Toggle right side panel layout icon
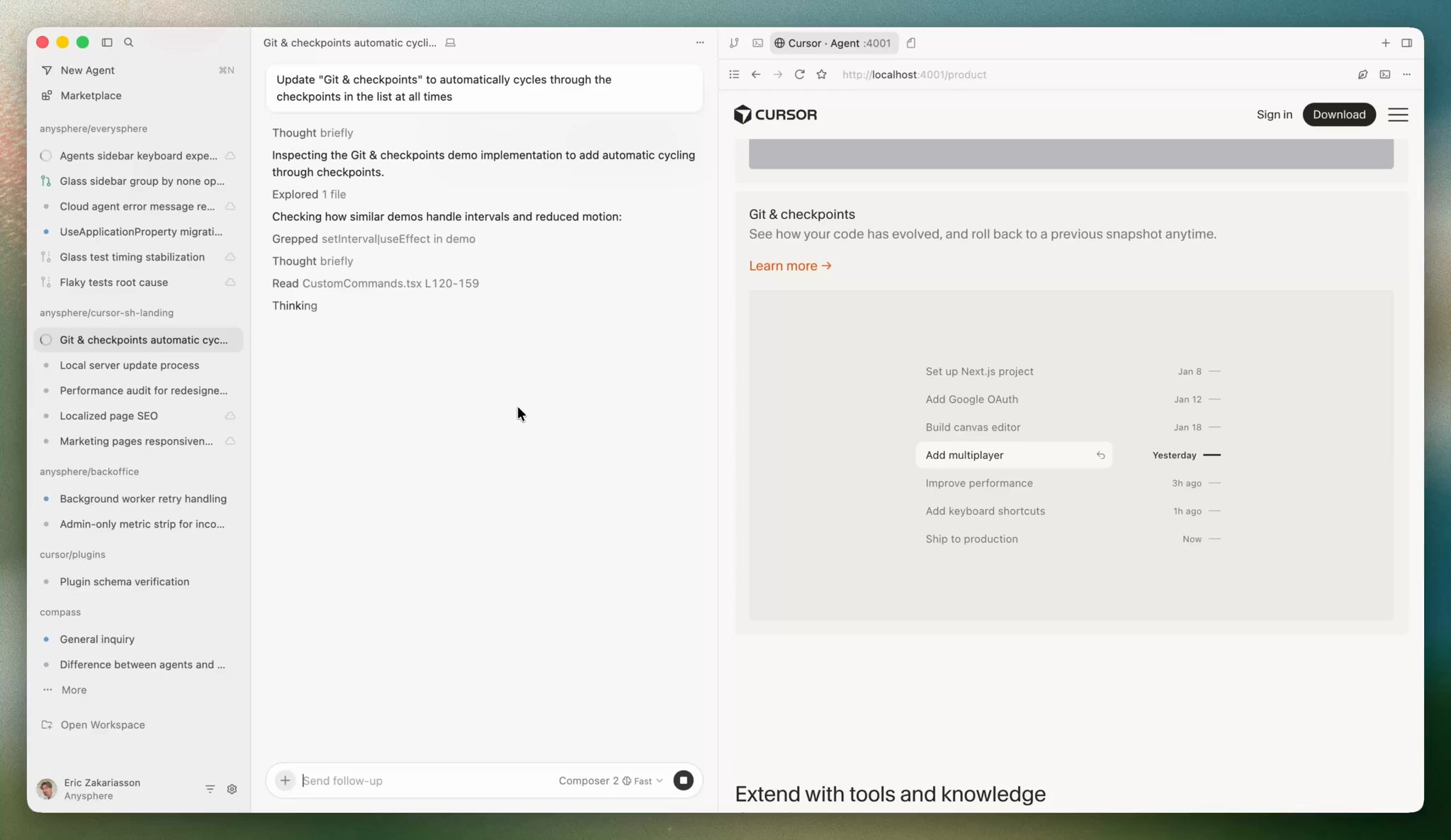The width and height of the screenshot is (1451, 840). coord(1406,43)
